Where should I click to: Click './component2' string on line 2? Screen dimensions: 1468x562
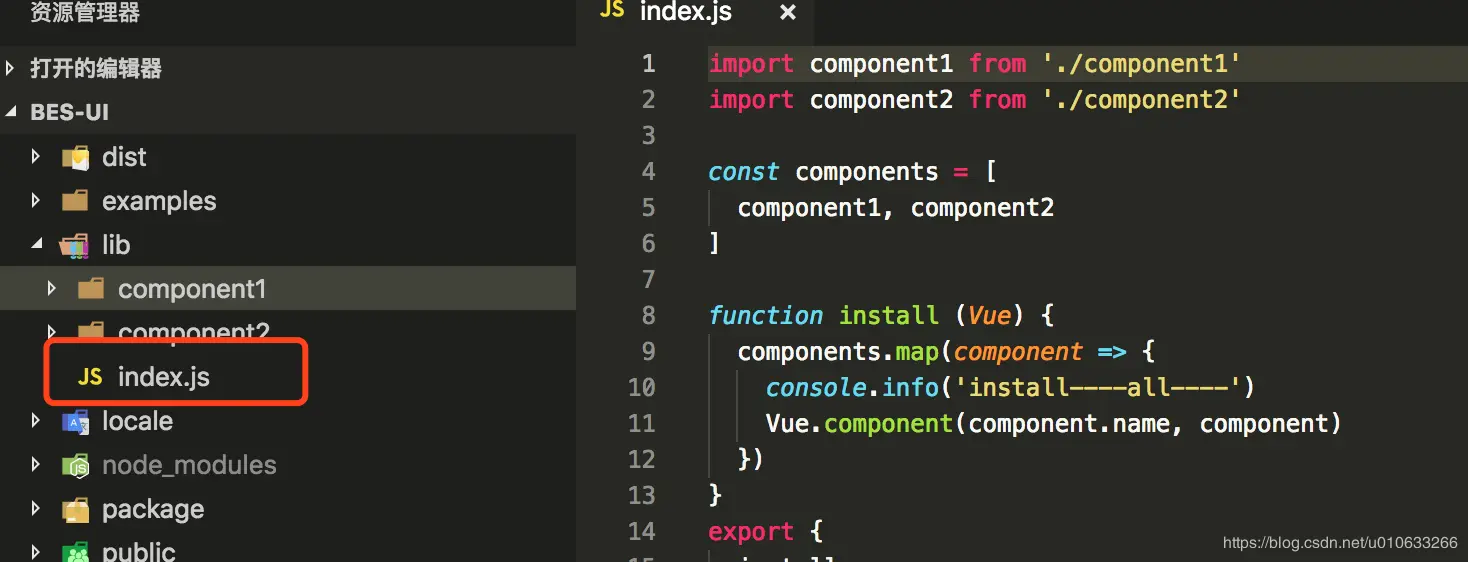(1141, 100)
